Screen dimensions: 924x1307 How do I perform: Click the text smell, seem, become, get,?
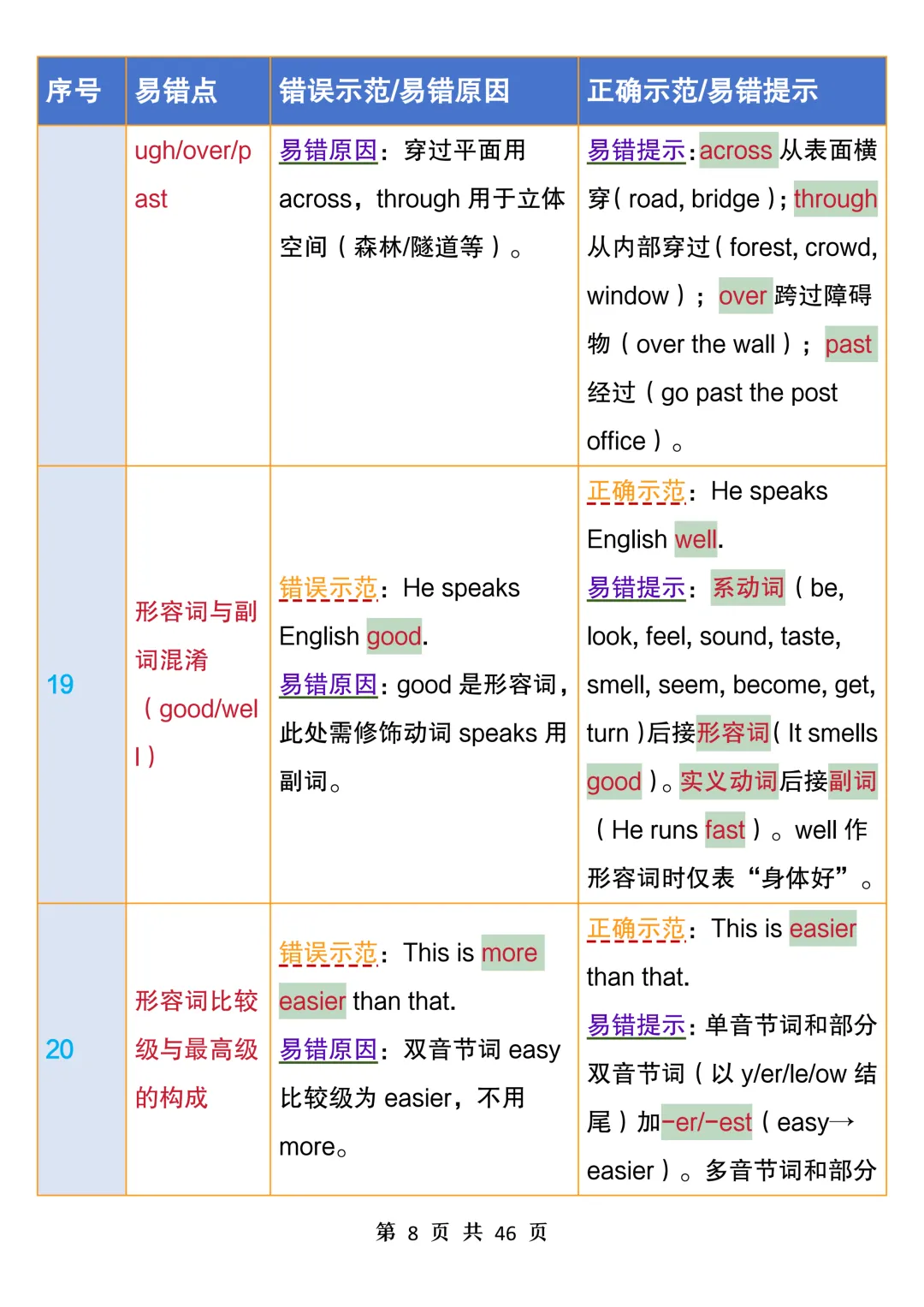click(731, 685)
